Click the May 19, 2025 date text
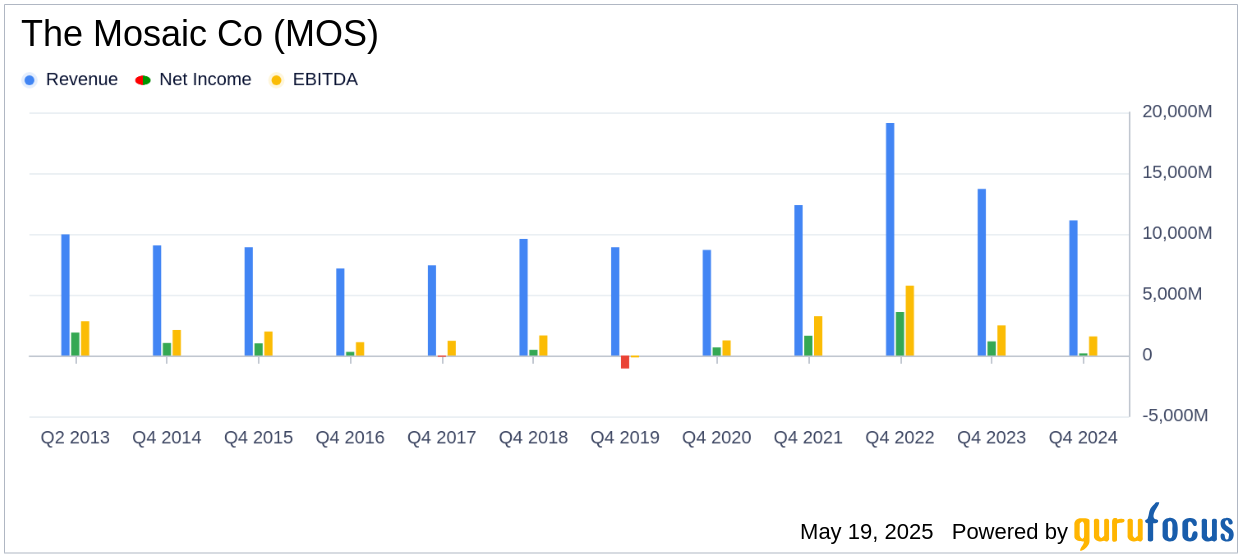1242x557 pixels. coord(866,532)
